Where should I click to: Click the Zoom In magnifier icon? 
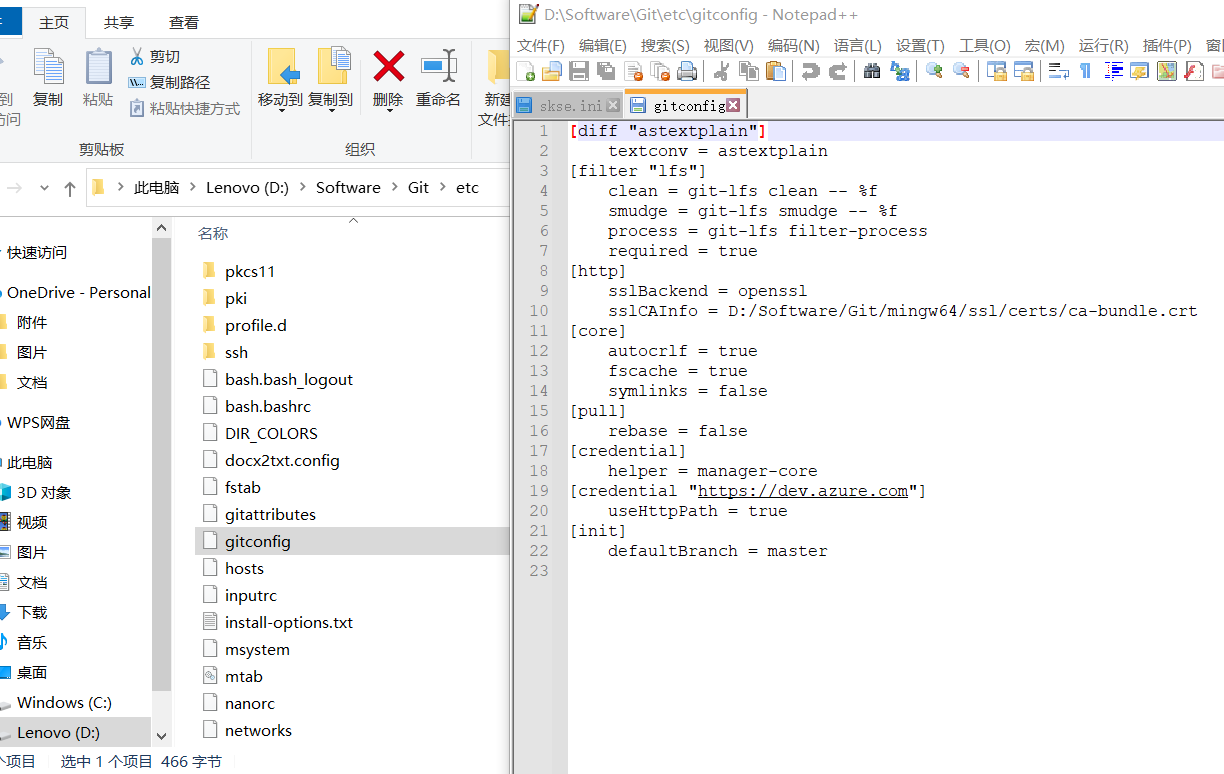pyautogui.click(x=934, y=71)
